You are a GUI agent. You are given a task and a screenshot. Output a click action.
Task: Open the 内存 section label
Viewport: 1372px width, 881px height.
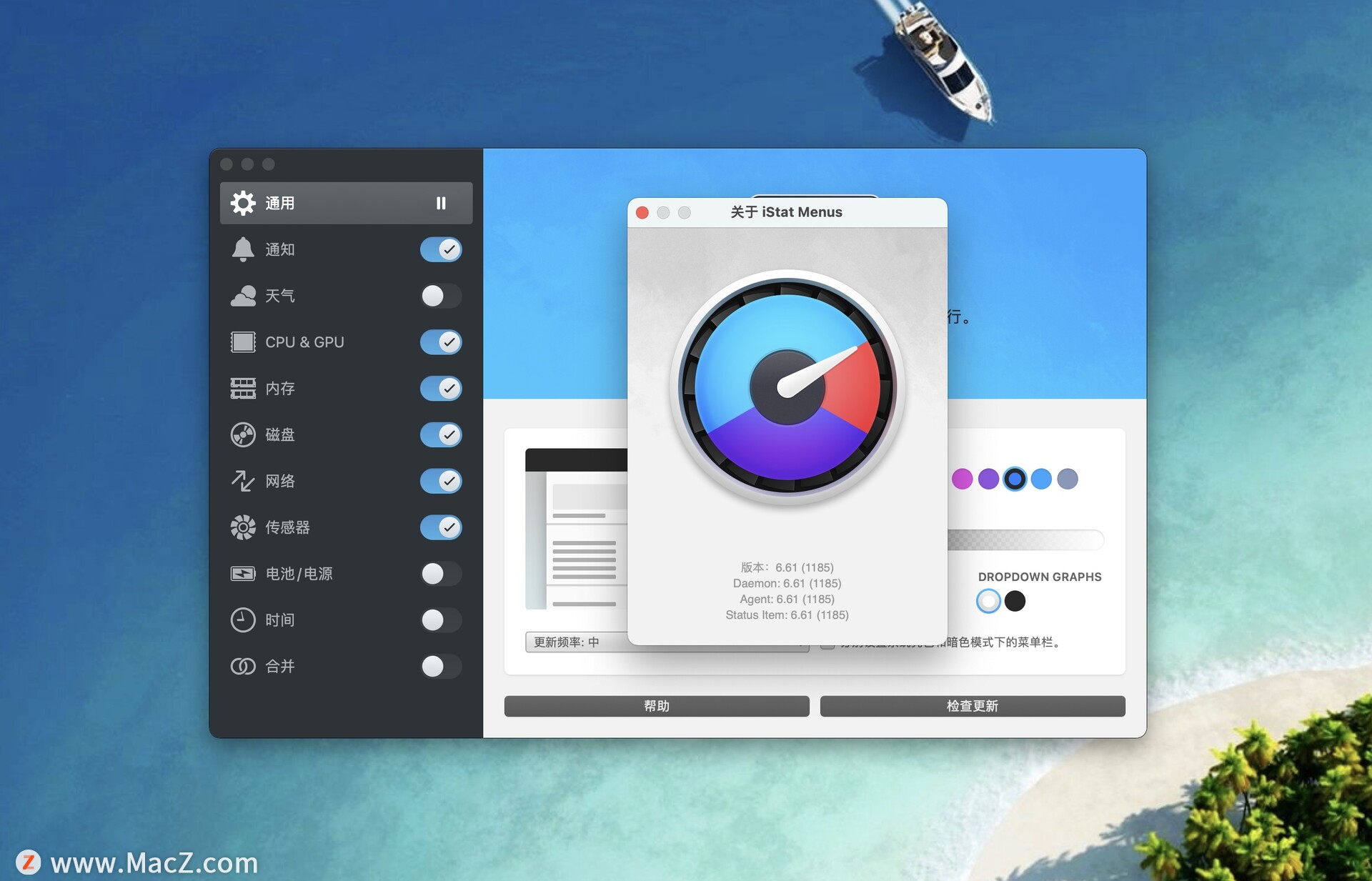tap(280, 388)
